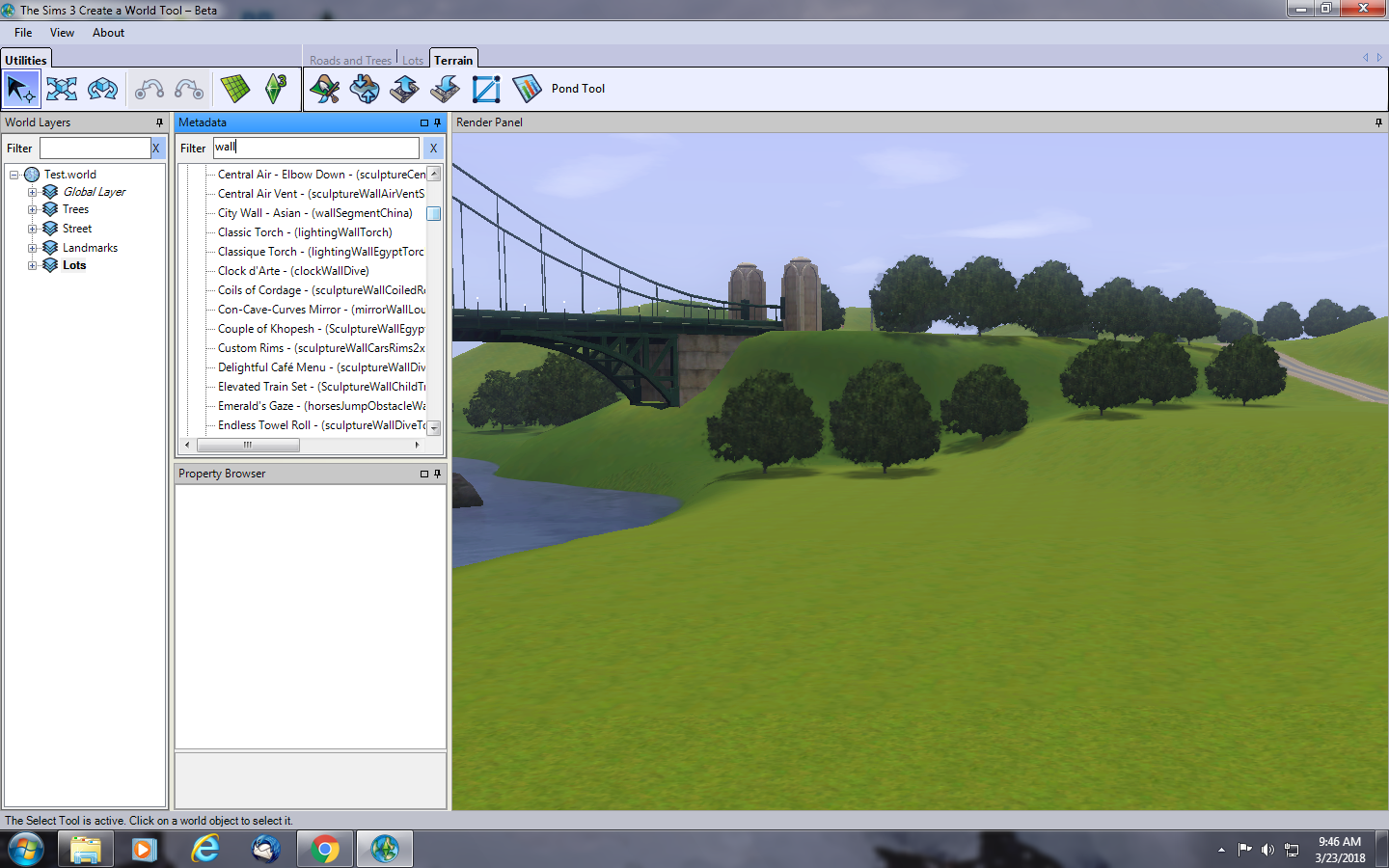Toggle the Property Browser pin
This screenshot has width=1389, height=868.
point(437,474)
